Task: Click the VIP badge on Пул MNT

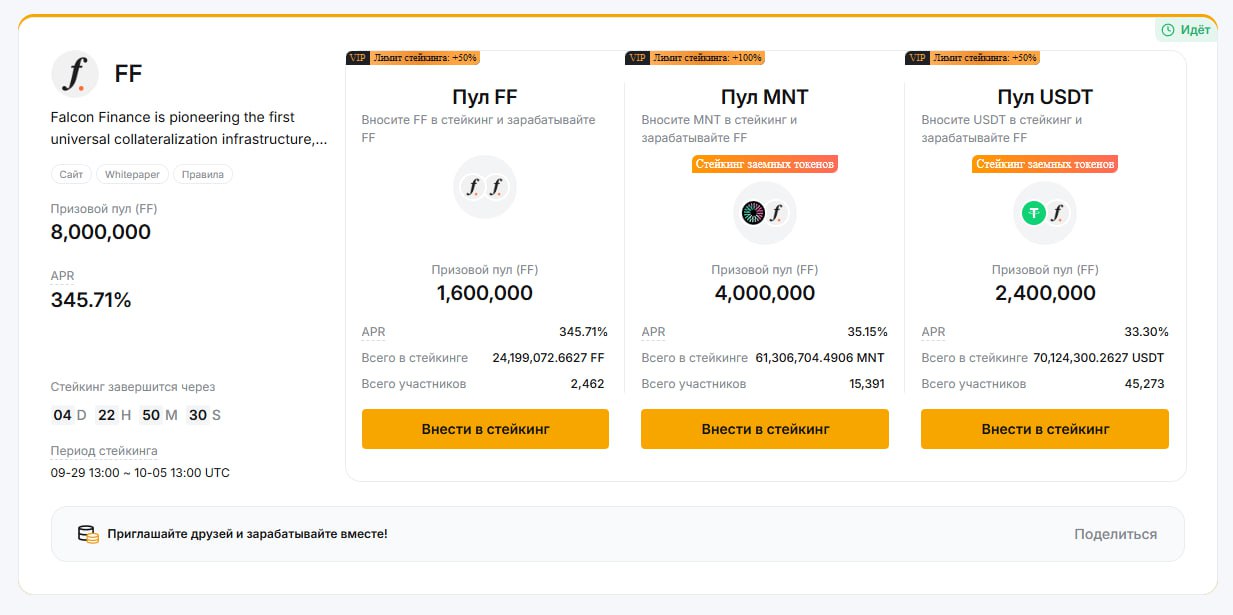Action: click(x=637, y=58)
